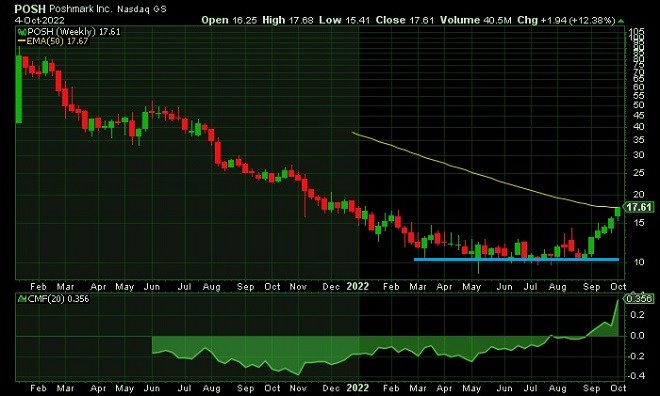Select the 20 price level on the y-axis
The image size is (660, 396).
click(639, 194)
